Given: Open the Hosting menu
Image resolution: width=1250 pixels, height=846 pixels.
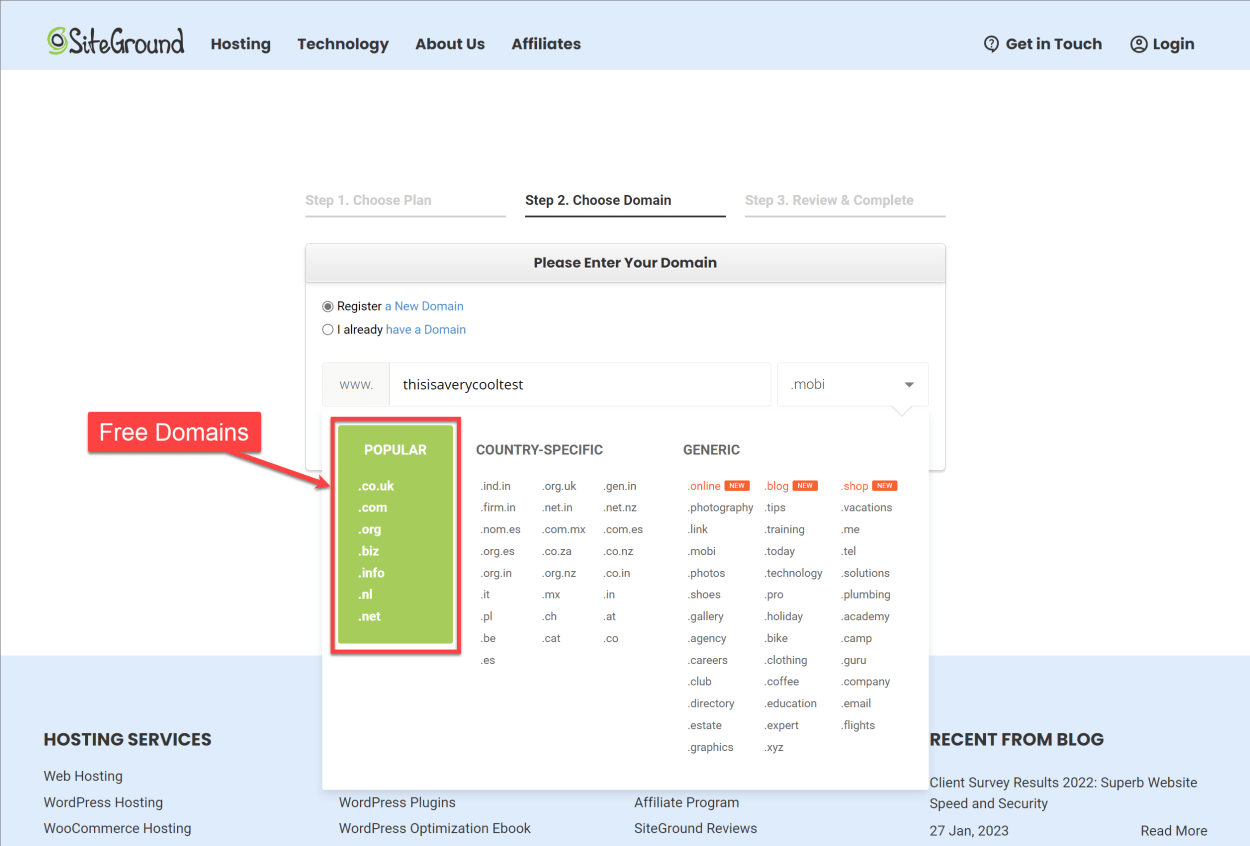Looking at the screenshot, I should pyautogui.click(x=241, y=44).
